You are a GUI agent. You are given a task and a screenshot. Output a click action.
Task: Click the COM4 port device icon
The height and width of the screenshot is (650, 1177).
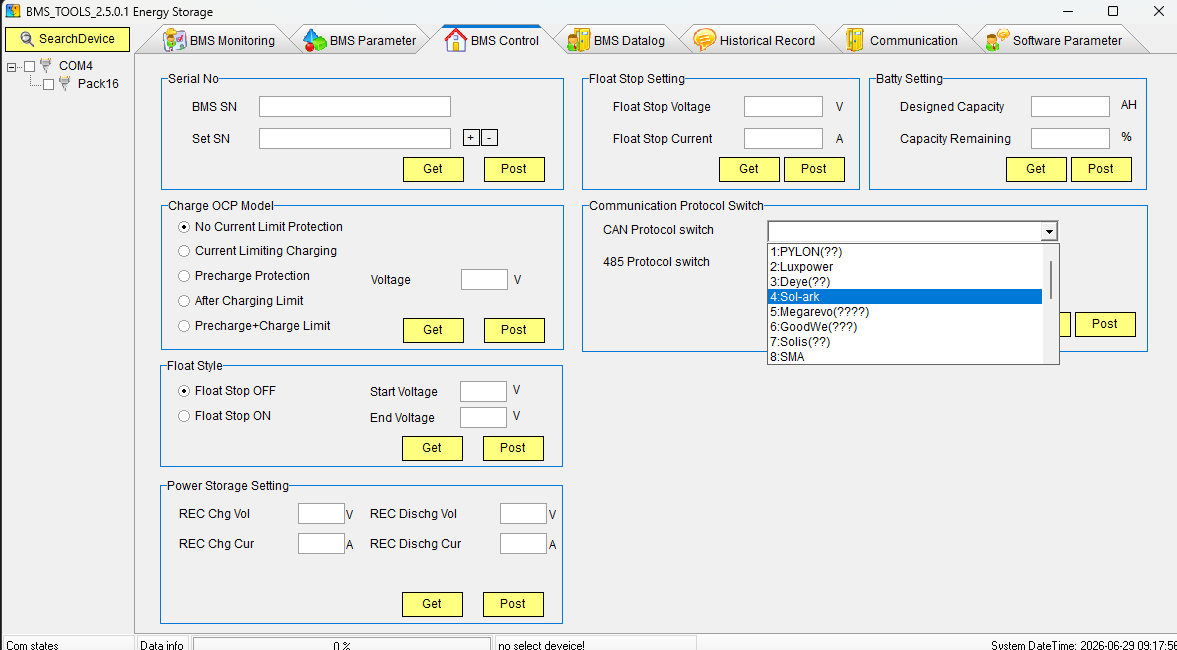[46, 65]
